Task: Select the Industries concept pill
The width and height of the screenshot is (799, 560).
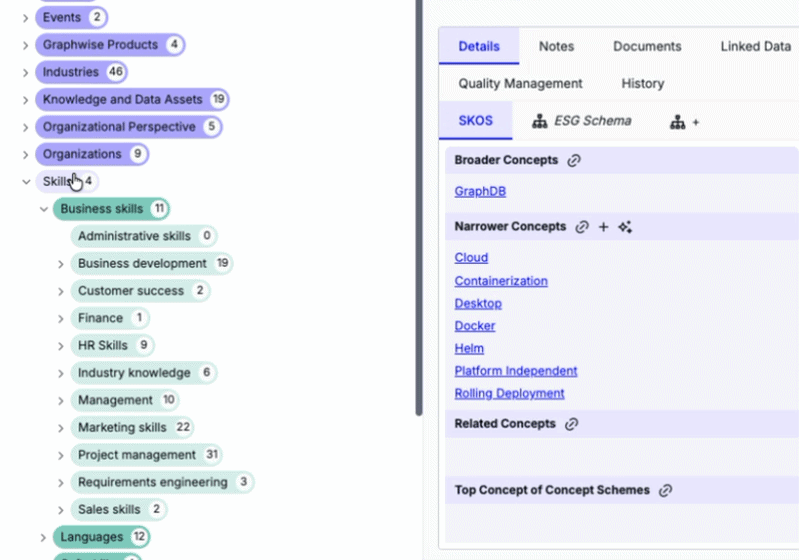Action: click(x=81, y=72)
